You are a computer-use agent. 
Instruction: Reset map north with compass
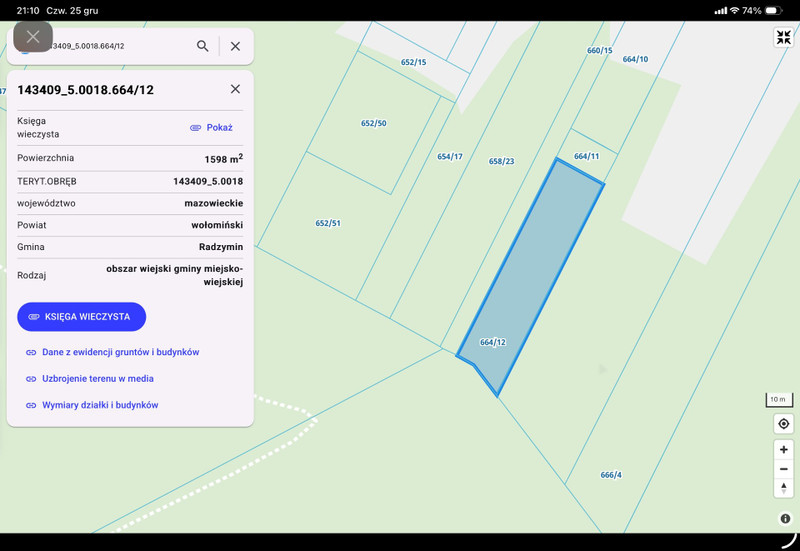click(784, 488)
